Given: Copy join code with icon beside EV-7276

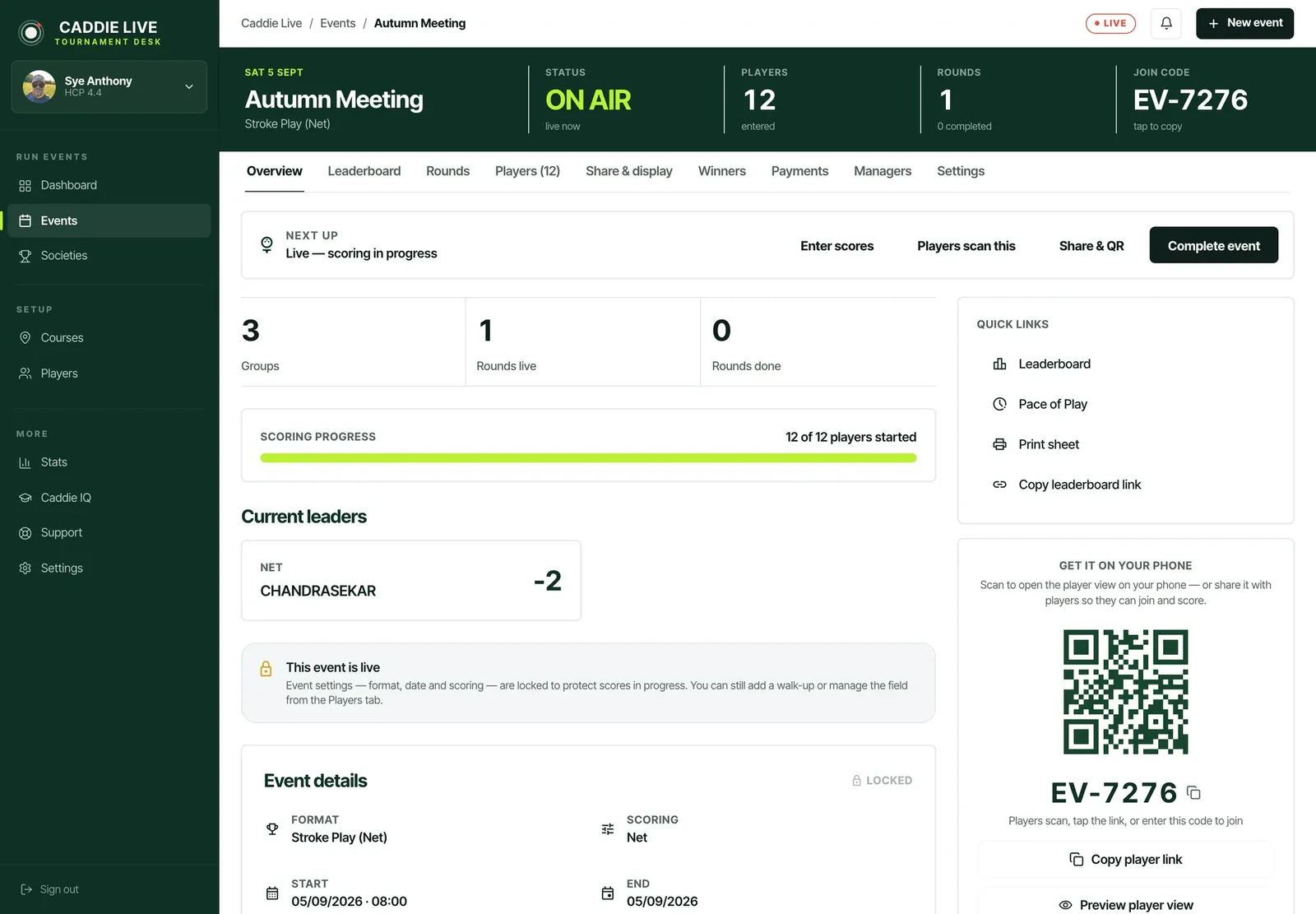Looking at the screenshot, I should (1193, 793).
